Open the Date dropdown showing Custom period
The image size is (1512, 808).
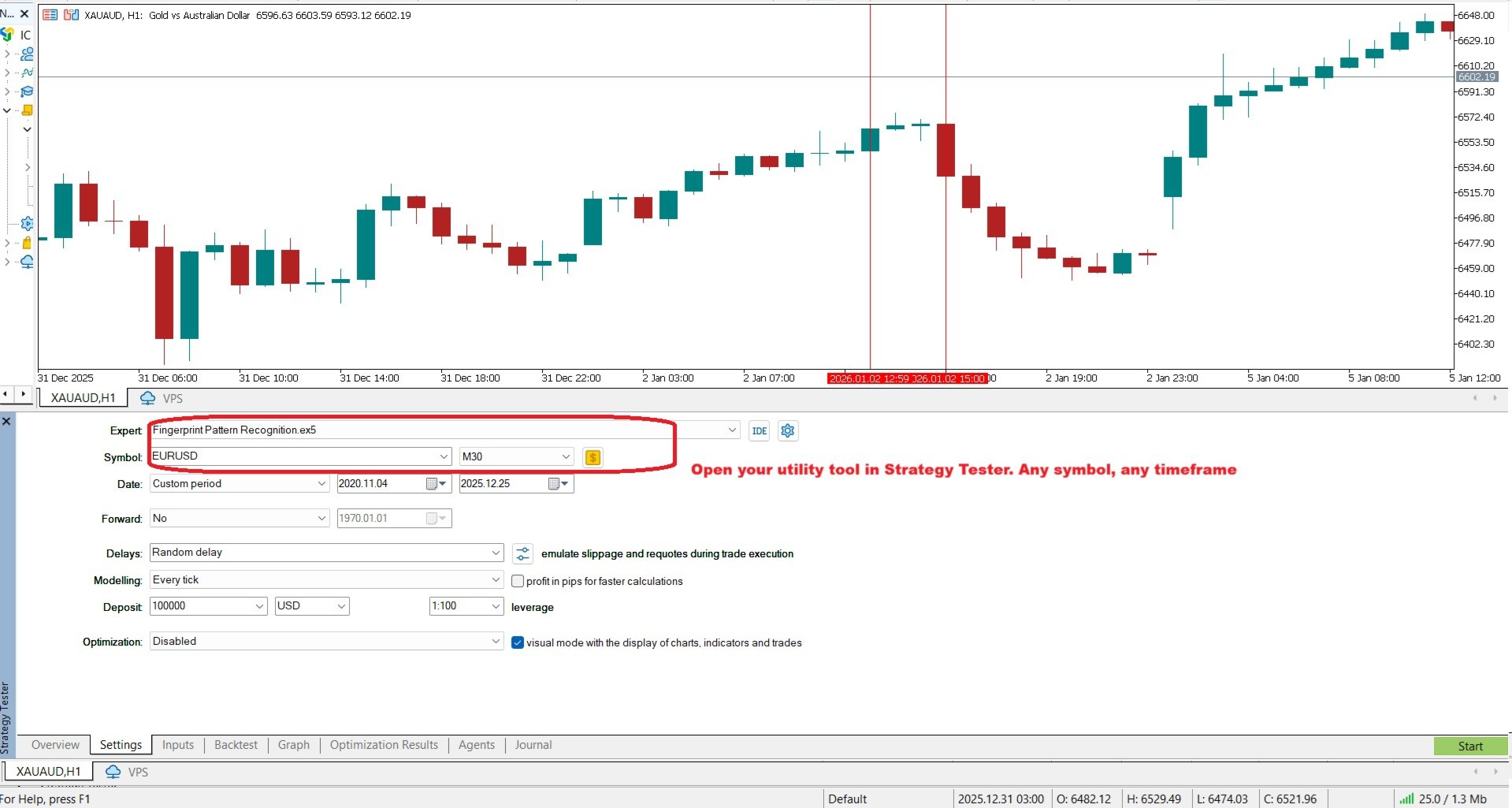coord(240,484)
